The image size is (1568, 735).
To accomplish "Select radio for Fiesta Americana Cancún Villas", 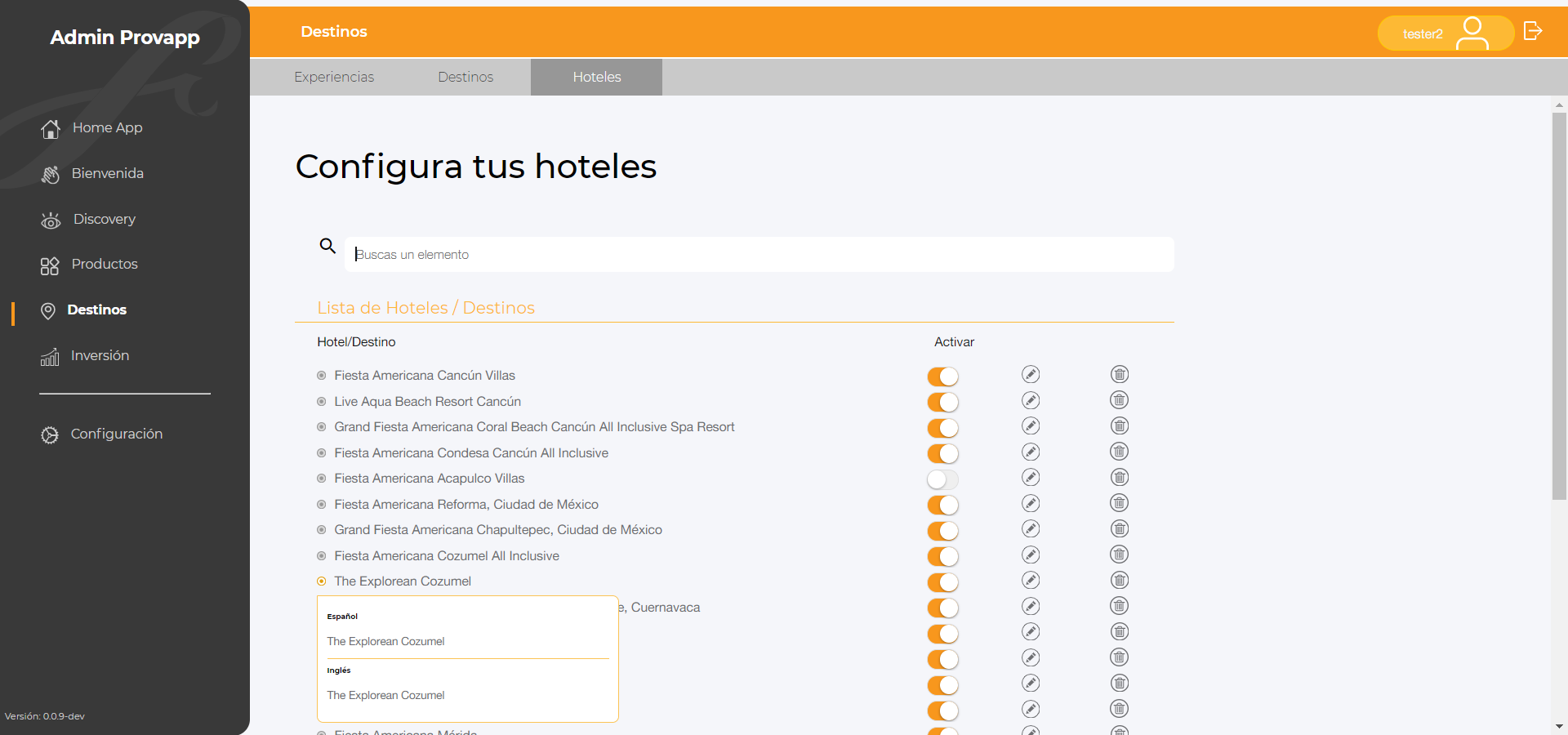I will pyautogui.click(x=322, y=376).
